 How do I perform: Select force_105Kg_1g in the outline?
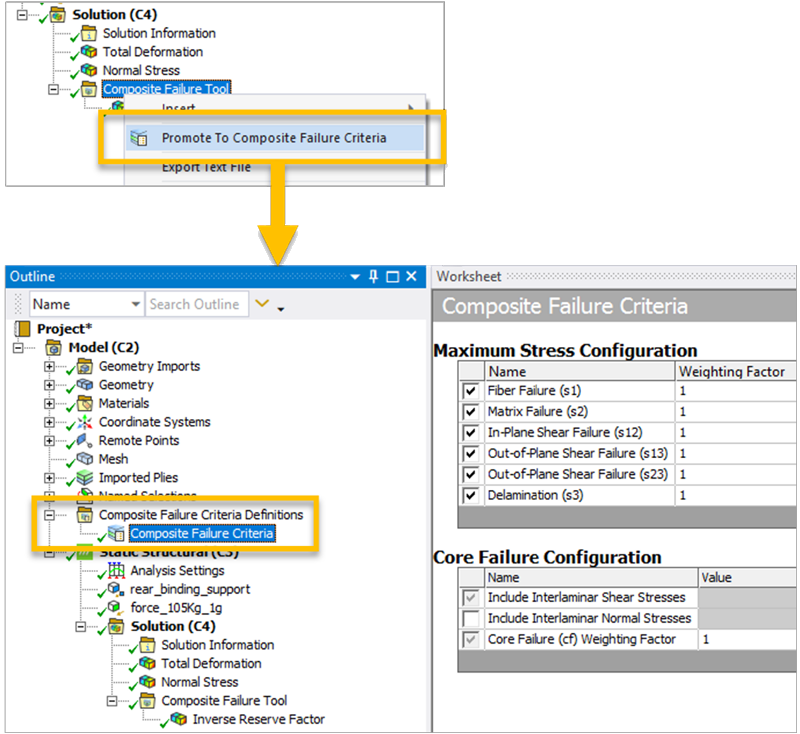(x=175, y=608)
